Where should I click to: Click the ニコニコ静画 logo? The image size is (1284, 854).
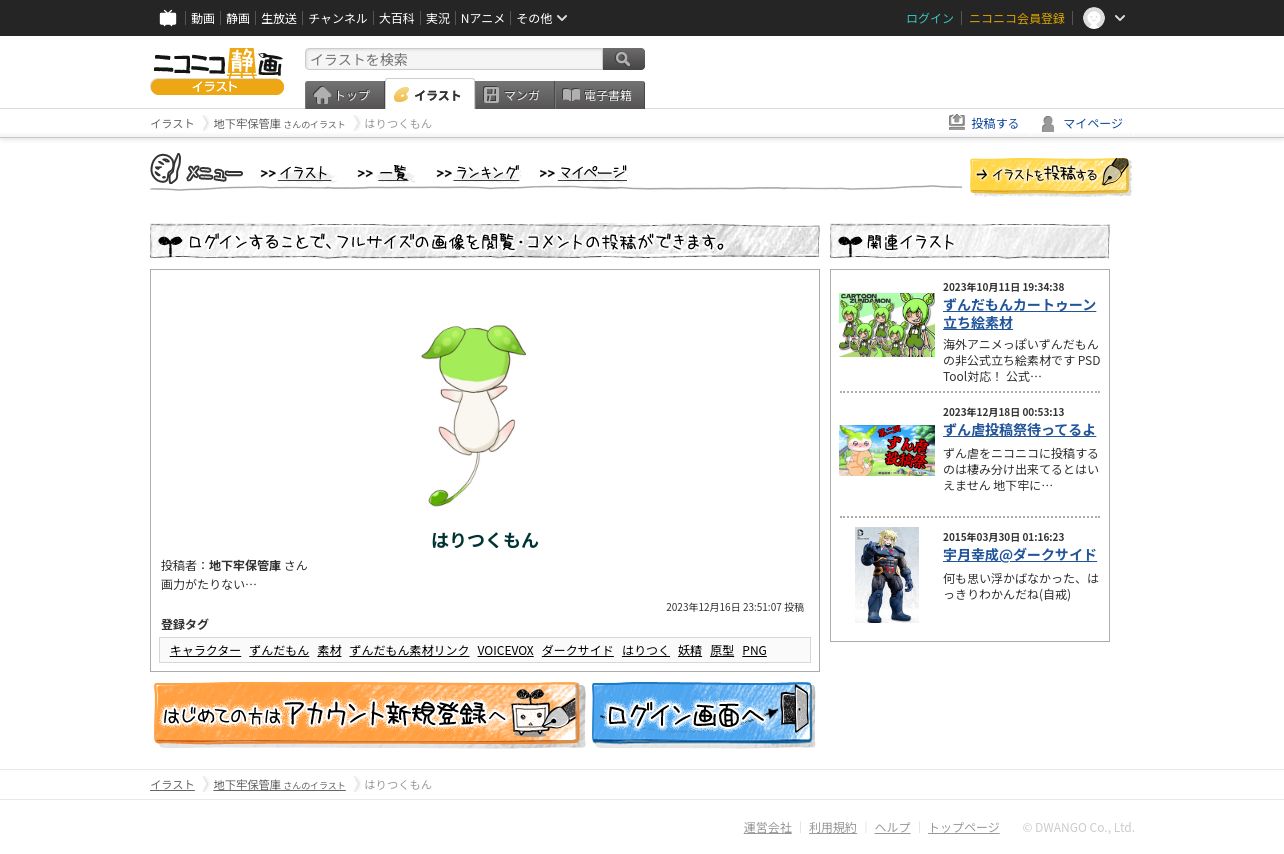[x=217, y=71]
